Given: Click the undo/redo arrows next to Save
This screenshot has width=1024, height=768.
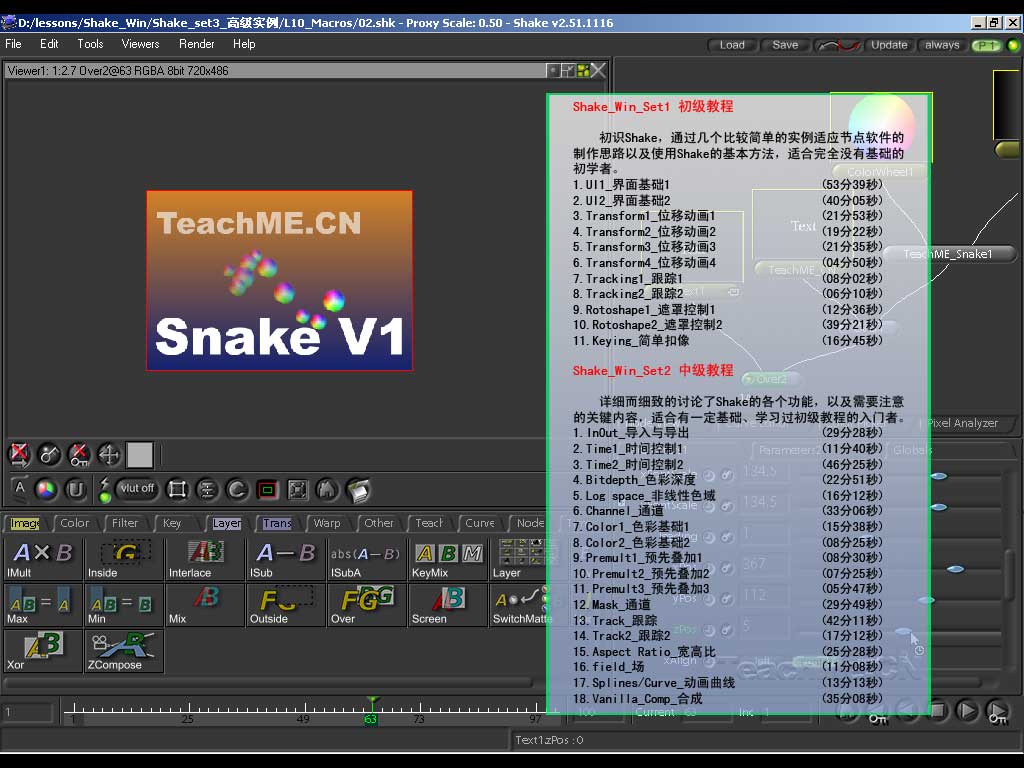Looking at the screenshot, I should tap(839, 45).
